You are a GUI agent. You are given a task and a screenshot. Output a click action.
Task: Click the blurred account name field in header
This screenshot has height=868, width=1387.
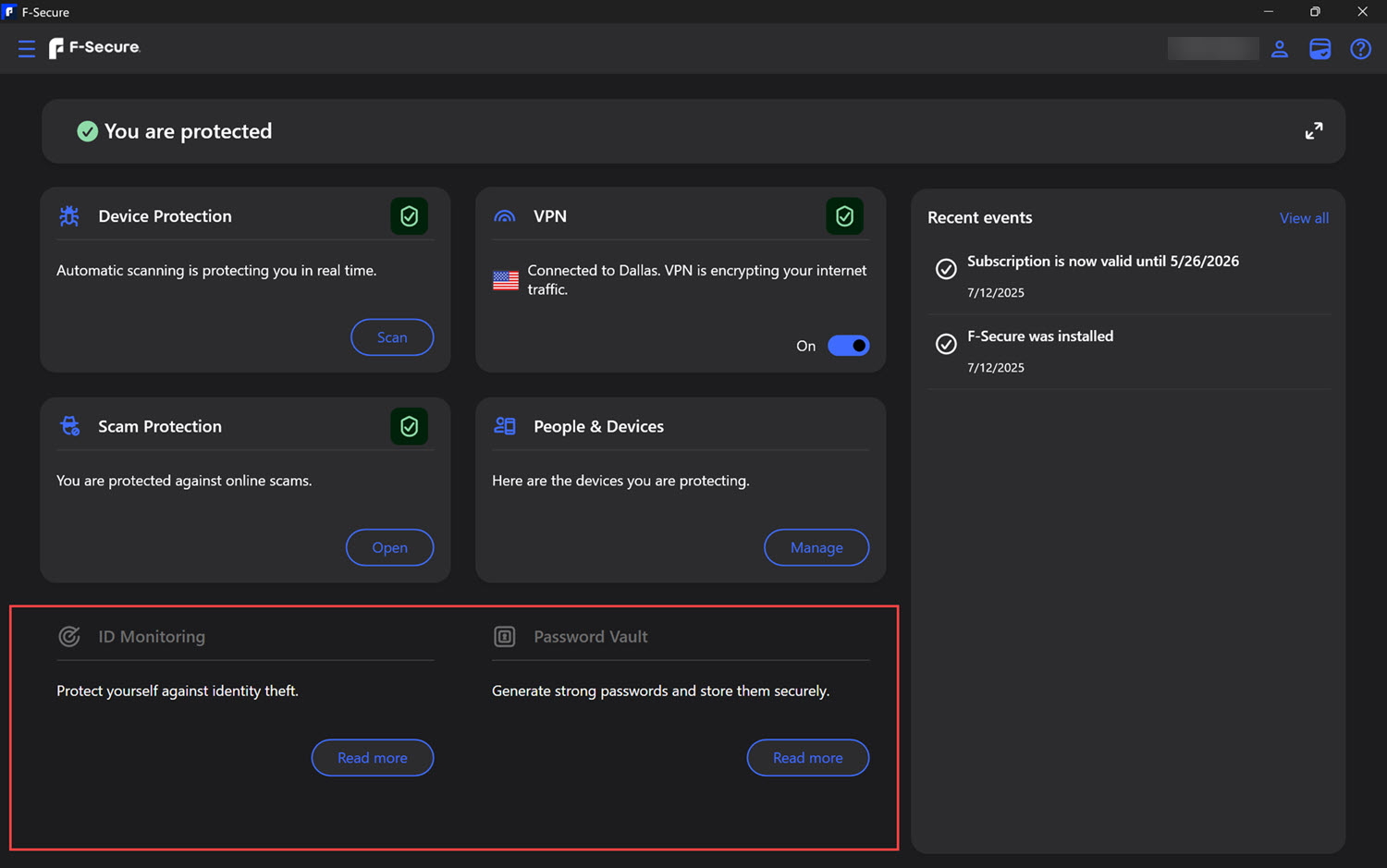pyautogui.click(x=1213, y=48)
